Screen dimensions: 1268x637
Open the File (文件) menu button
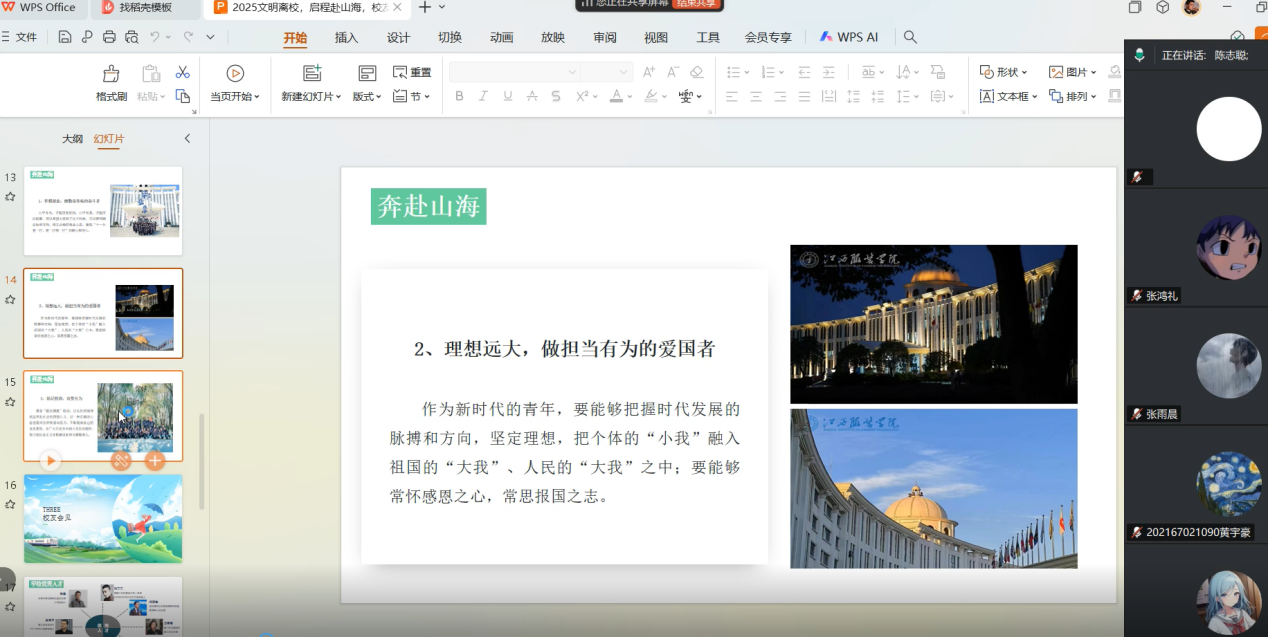pyautogui.click(x=20, y=37)
